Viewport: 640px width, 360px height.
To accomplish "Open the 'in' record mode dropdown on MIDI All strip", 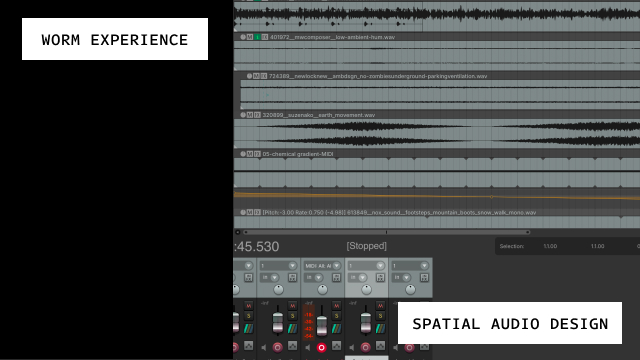I will 314,278.
